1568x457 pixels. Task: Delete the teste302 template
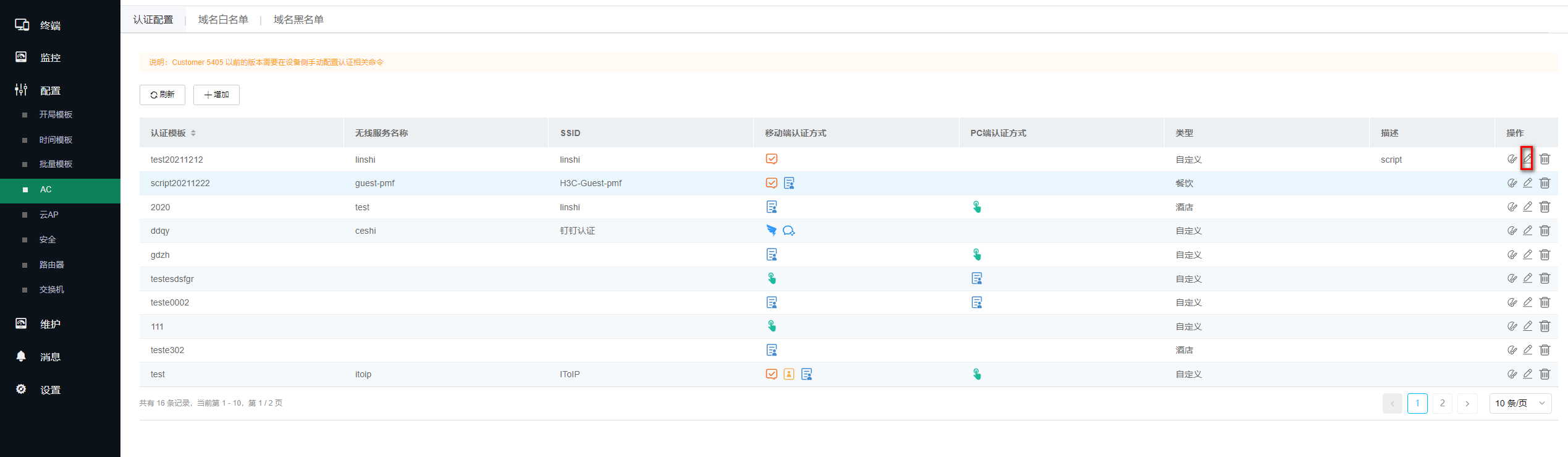coord(1545,350)
